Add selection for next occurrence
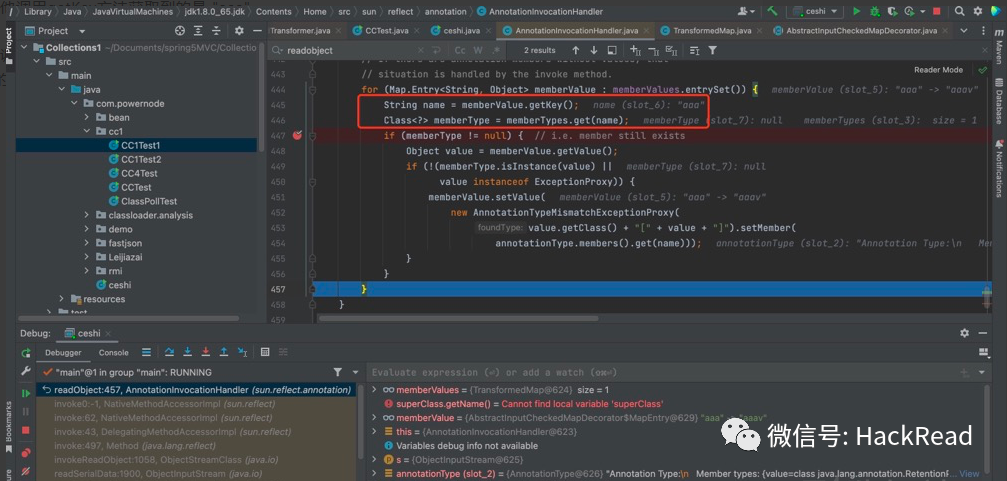Viewport: 1007px width, 481px height. click(x=635, y=50)
